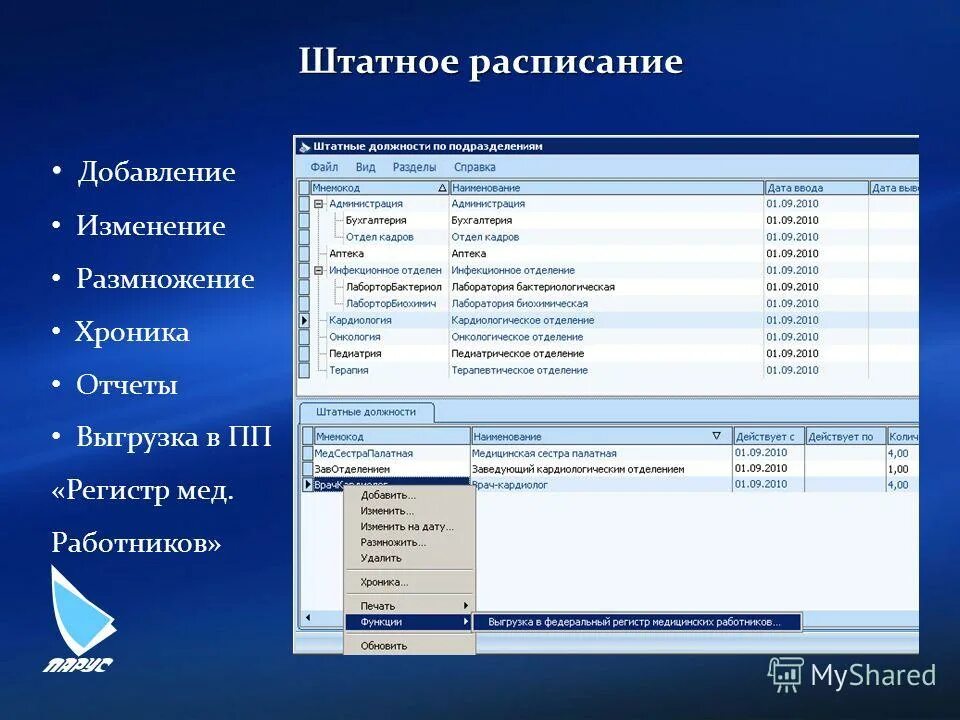The image size is (960, 720).
Task: Click the row pointer arrow beside Кардиология
Action: pyautogui.click(x=307, y=318)
